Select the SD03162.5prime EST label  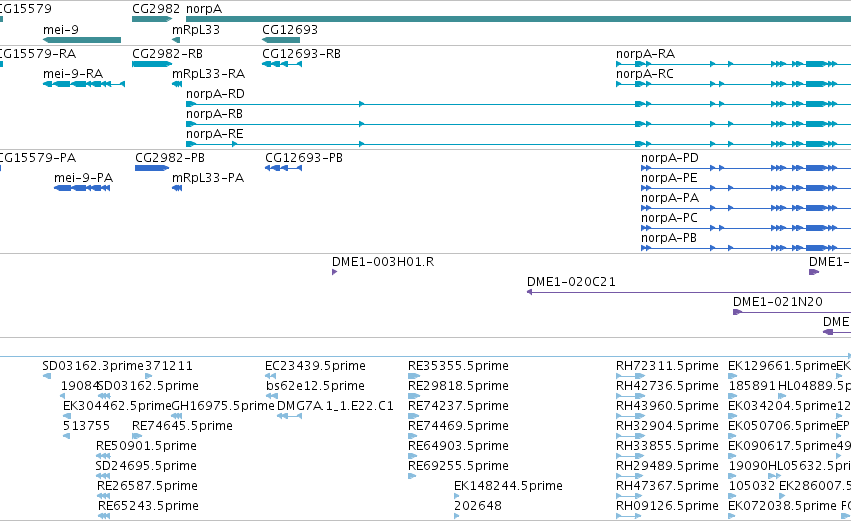(148, 386)
